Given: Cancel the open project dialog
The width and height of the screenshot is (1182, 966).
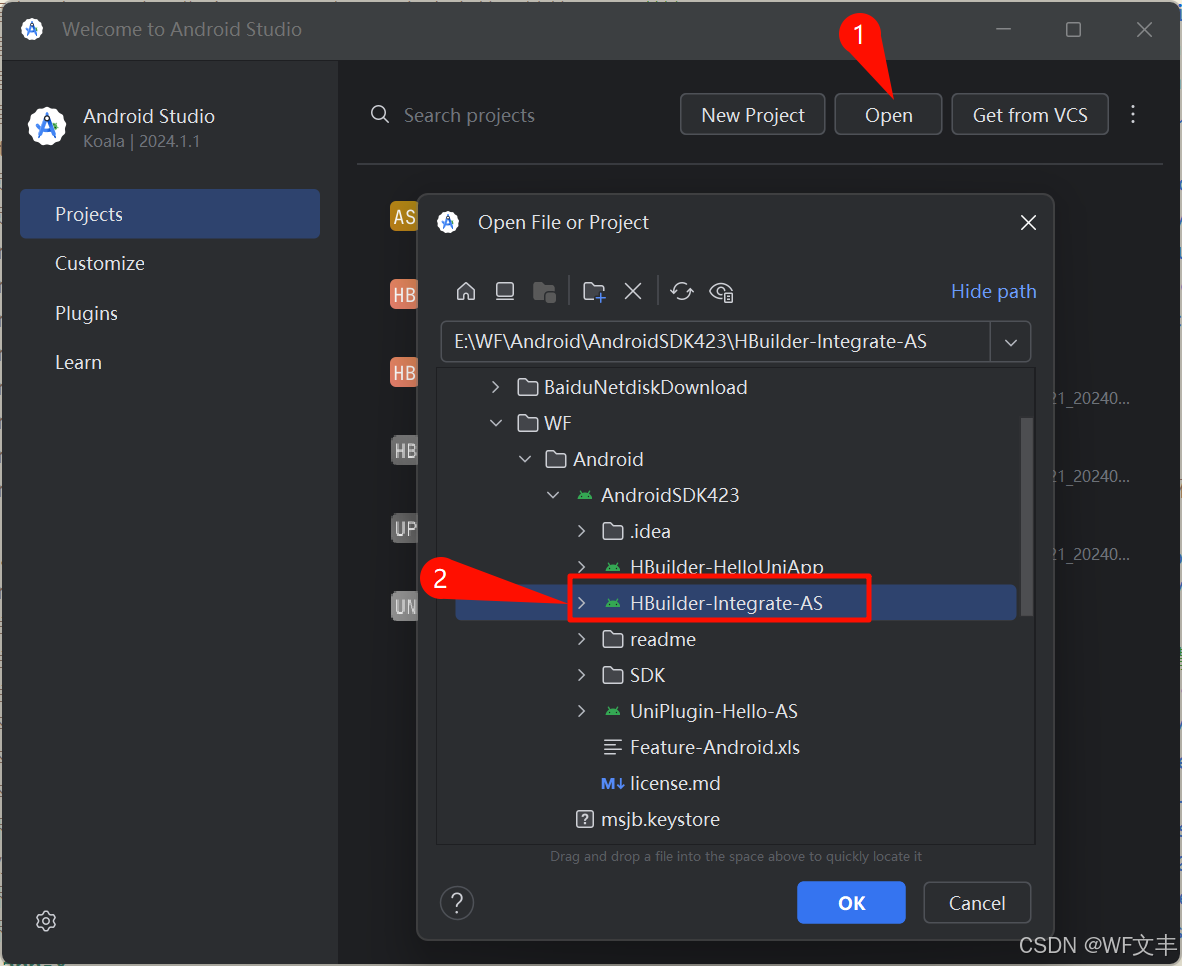Looking at the screenshot, I should point(977,903).
